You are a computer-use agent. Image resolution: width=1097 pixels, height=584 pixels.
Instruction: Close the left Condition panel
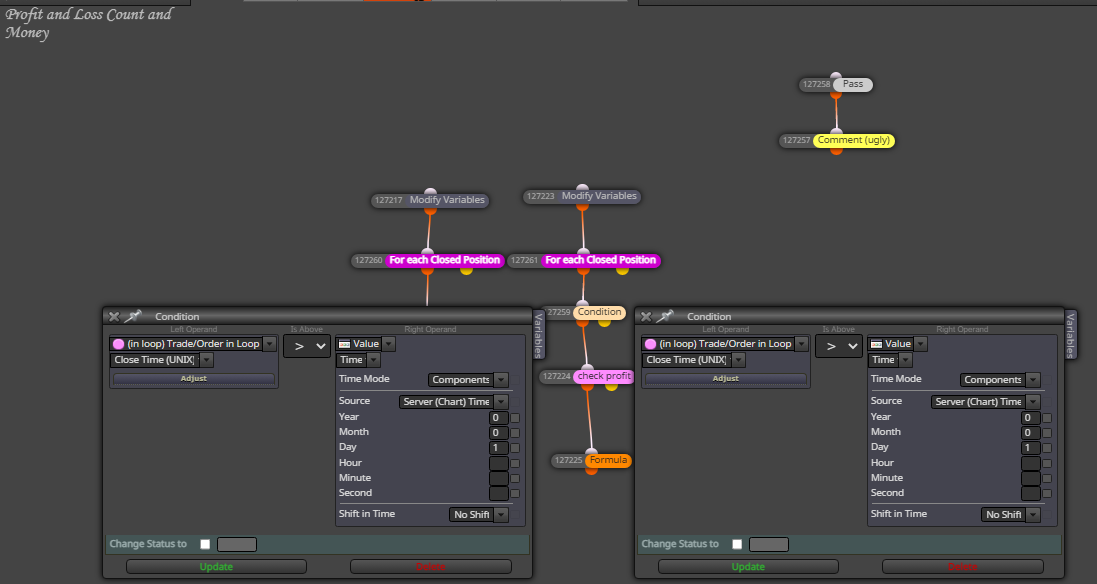tap(114, 317)
